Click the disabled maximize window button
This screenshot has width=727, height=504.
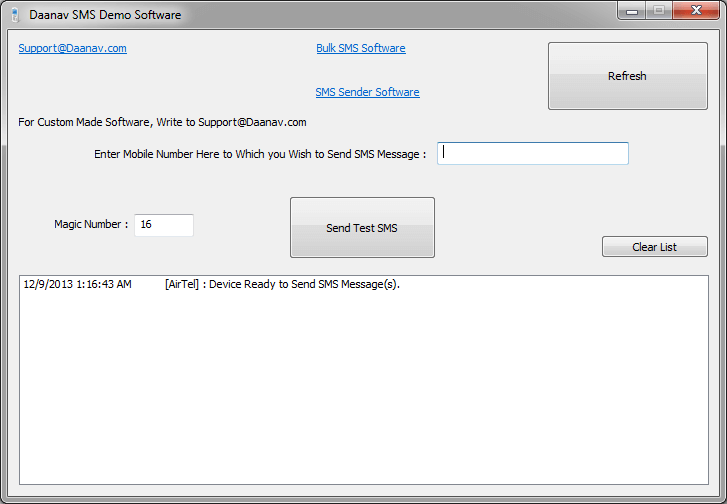(x=659, y=11)
